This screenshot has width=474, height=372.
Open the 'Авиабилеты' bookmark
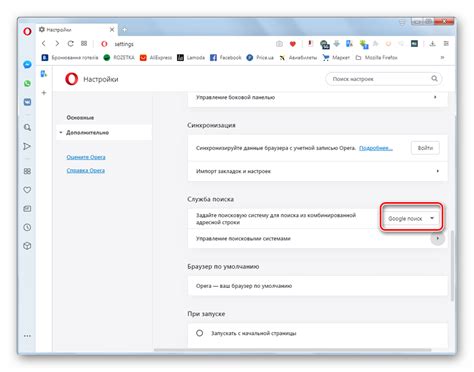click(x=298, y=58)
